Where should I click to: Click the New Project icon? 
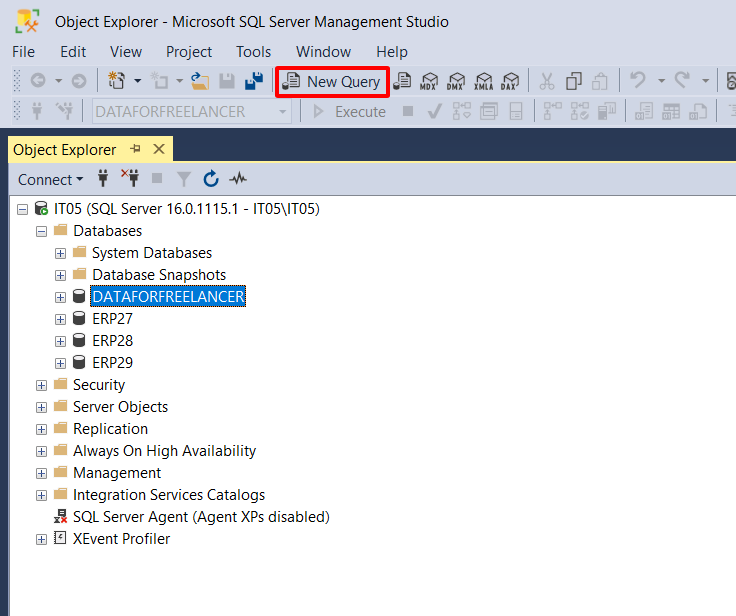[x=116, y=81]
